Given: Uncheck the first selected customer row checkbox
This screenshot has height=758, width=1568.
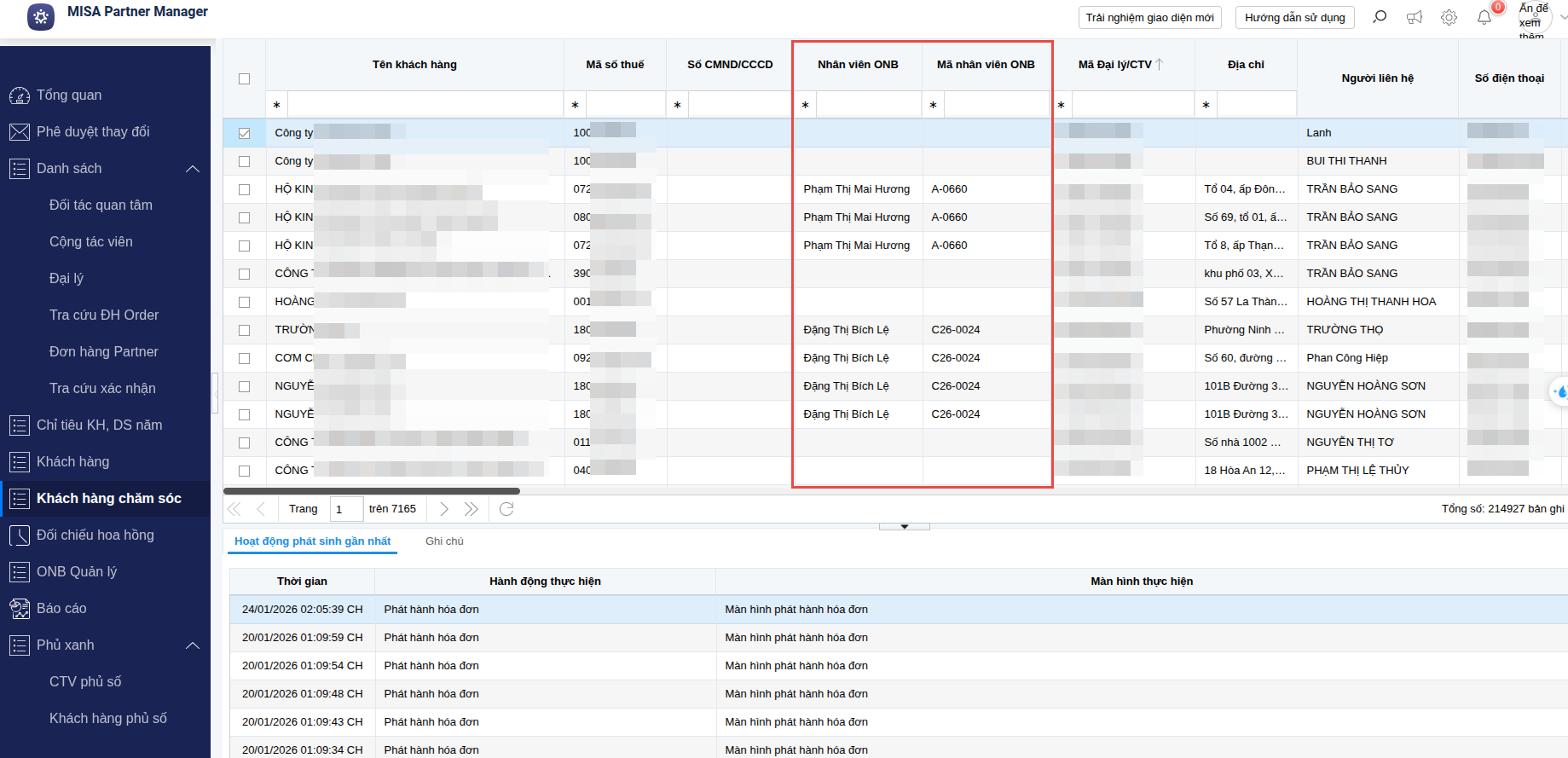Looking at the screenshot, I should 245,133.
